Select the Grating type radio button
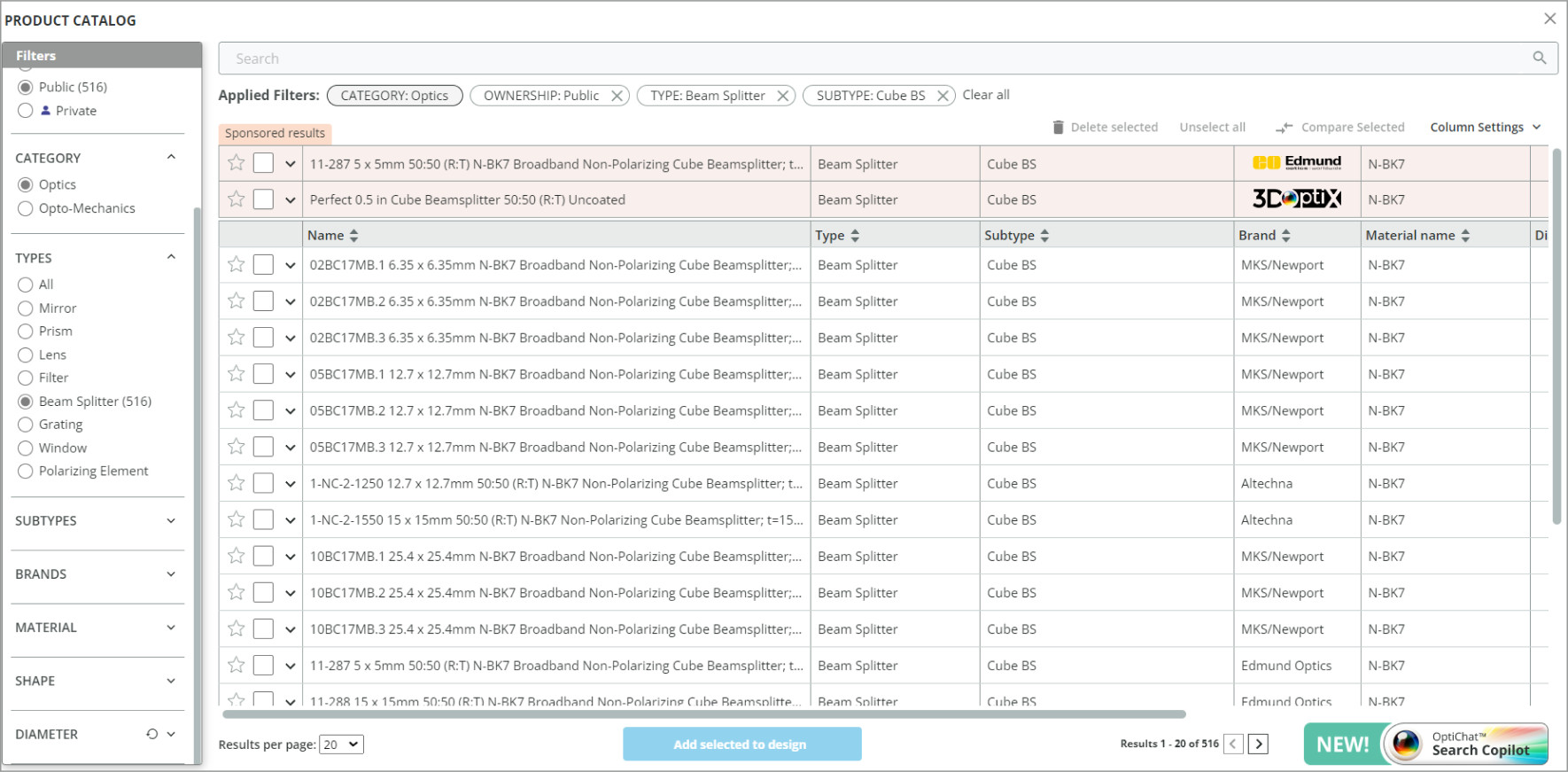Screen dimensions: 1568x772 pos(26,425)
